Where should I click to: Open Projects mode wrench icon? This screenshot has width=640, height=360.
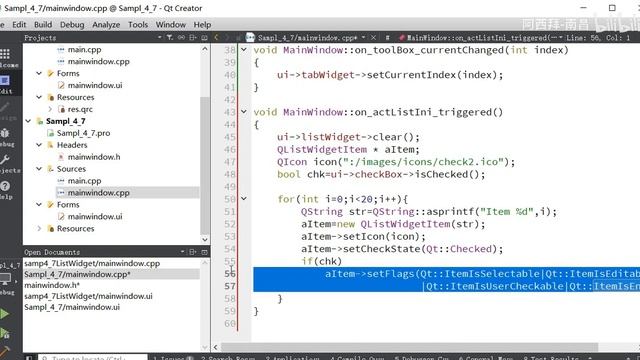click(5, 159)
